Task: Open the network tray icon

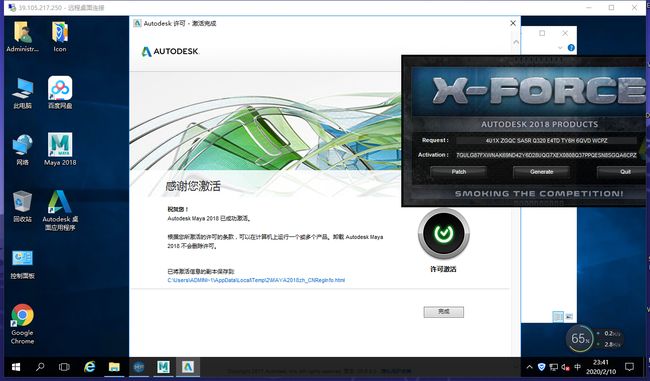Action: (553, 367)
